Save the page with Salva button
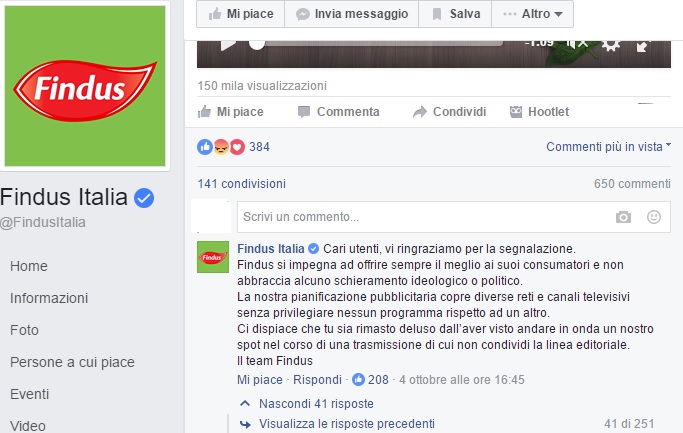The image size is (683, 433). 455,14
